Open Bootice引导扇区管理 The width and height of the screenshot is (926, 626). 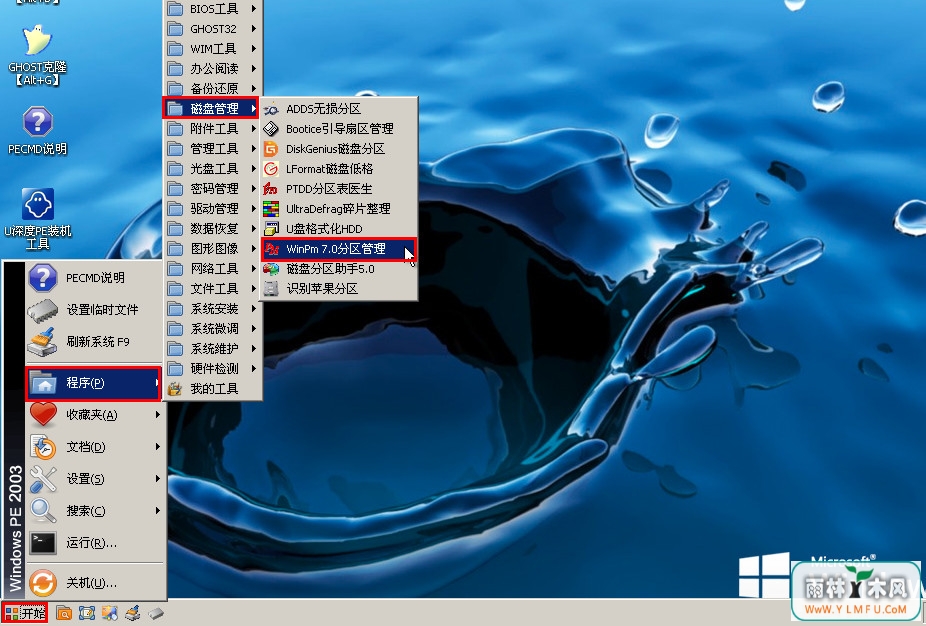[339, 129]
